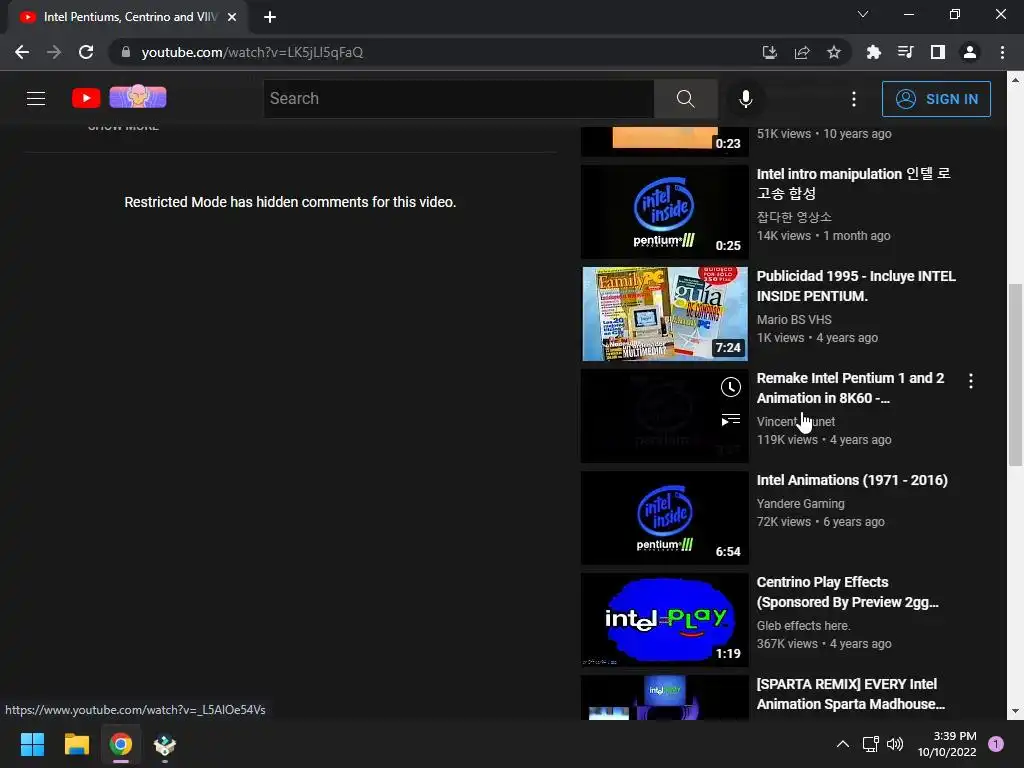
Task: Click the install app icon in address bar
Action: 769,52
